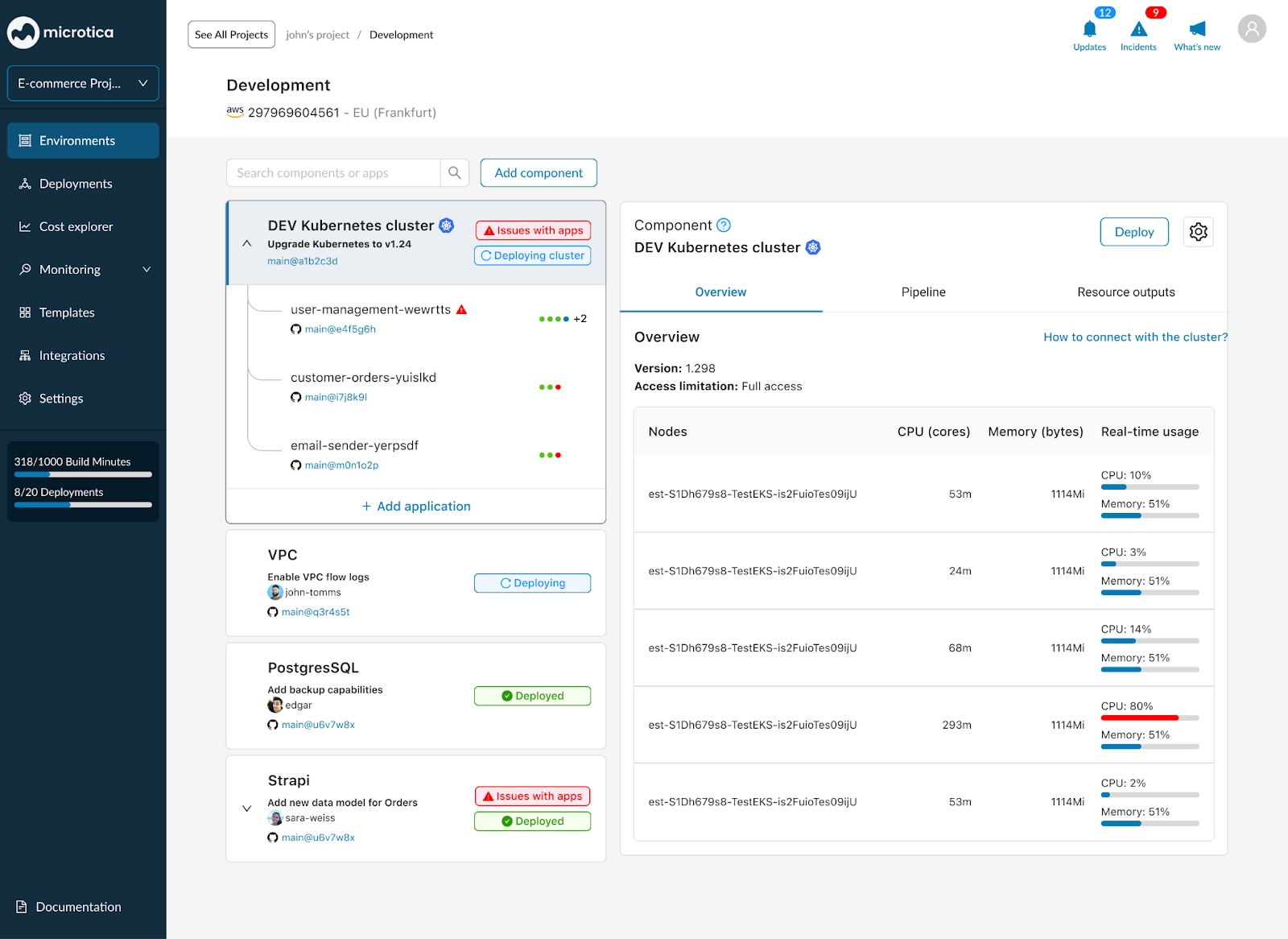1288x939 pixels.
Task: Open How to connect with the cluster link
Action: coord(1135,337)
